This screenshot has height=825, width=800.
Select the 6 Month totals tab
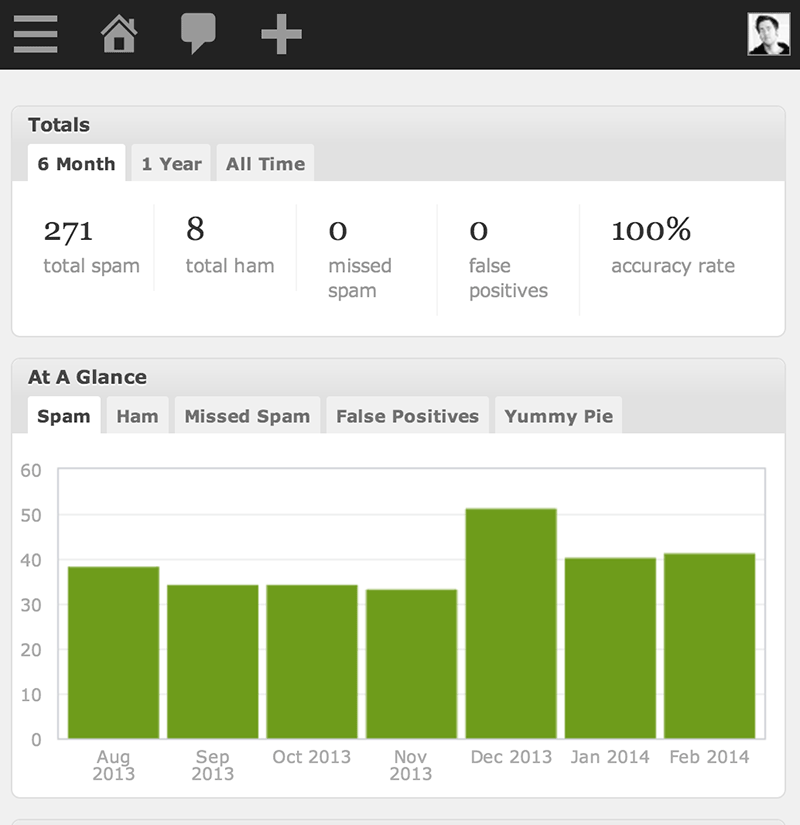[x=76, y=164]
